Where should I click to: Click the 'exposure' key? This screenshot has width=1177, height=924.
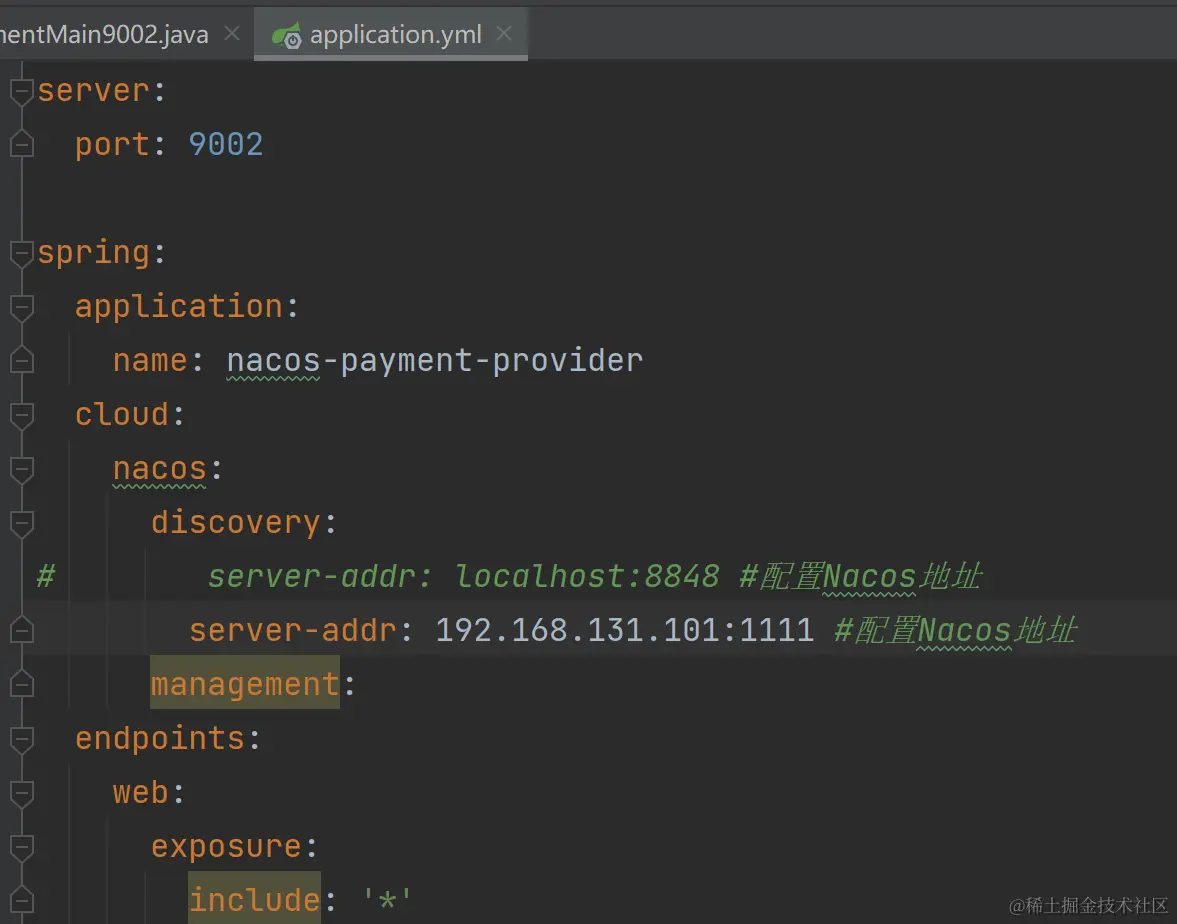[x=226, y=847]
